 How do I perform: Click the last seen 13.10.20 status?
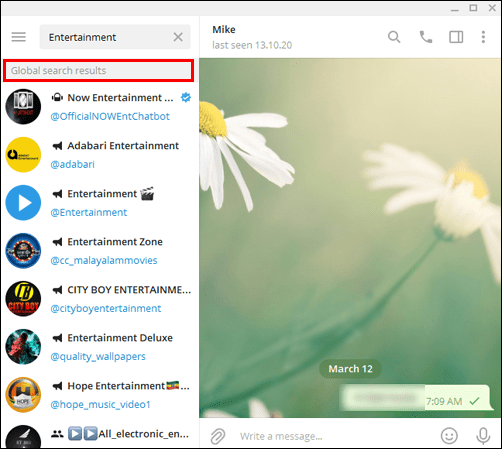click(252, 45)
